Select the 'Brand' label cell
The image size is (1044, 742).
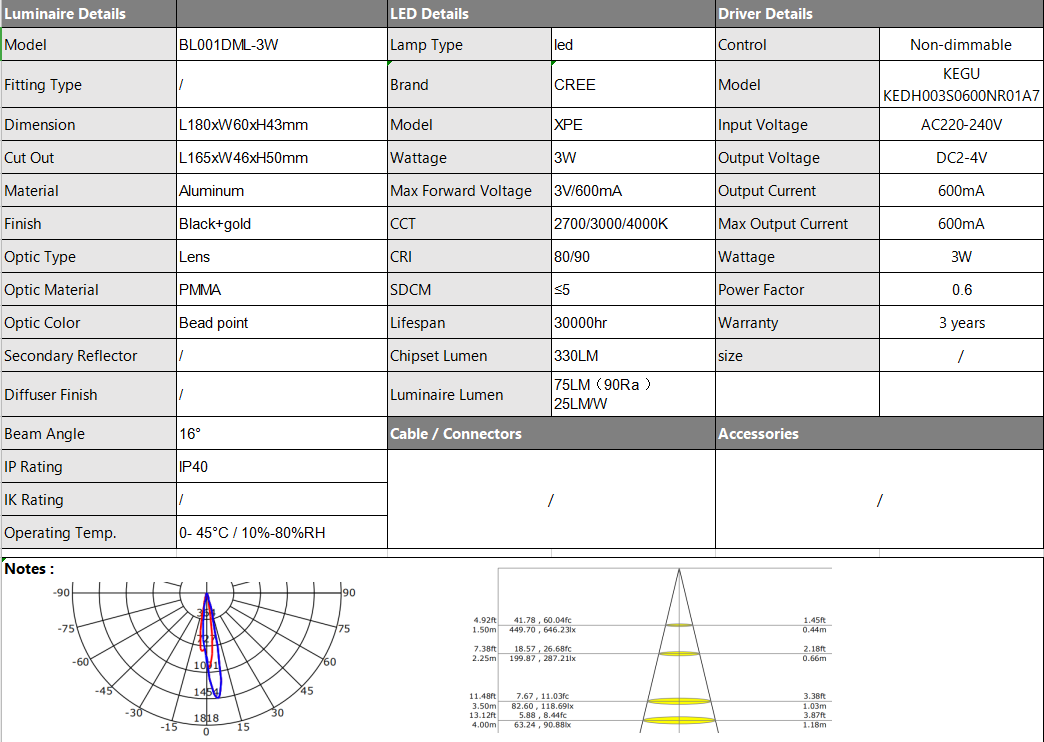pyautogui.click(x=469, y=85)
